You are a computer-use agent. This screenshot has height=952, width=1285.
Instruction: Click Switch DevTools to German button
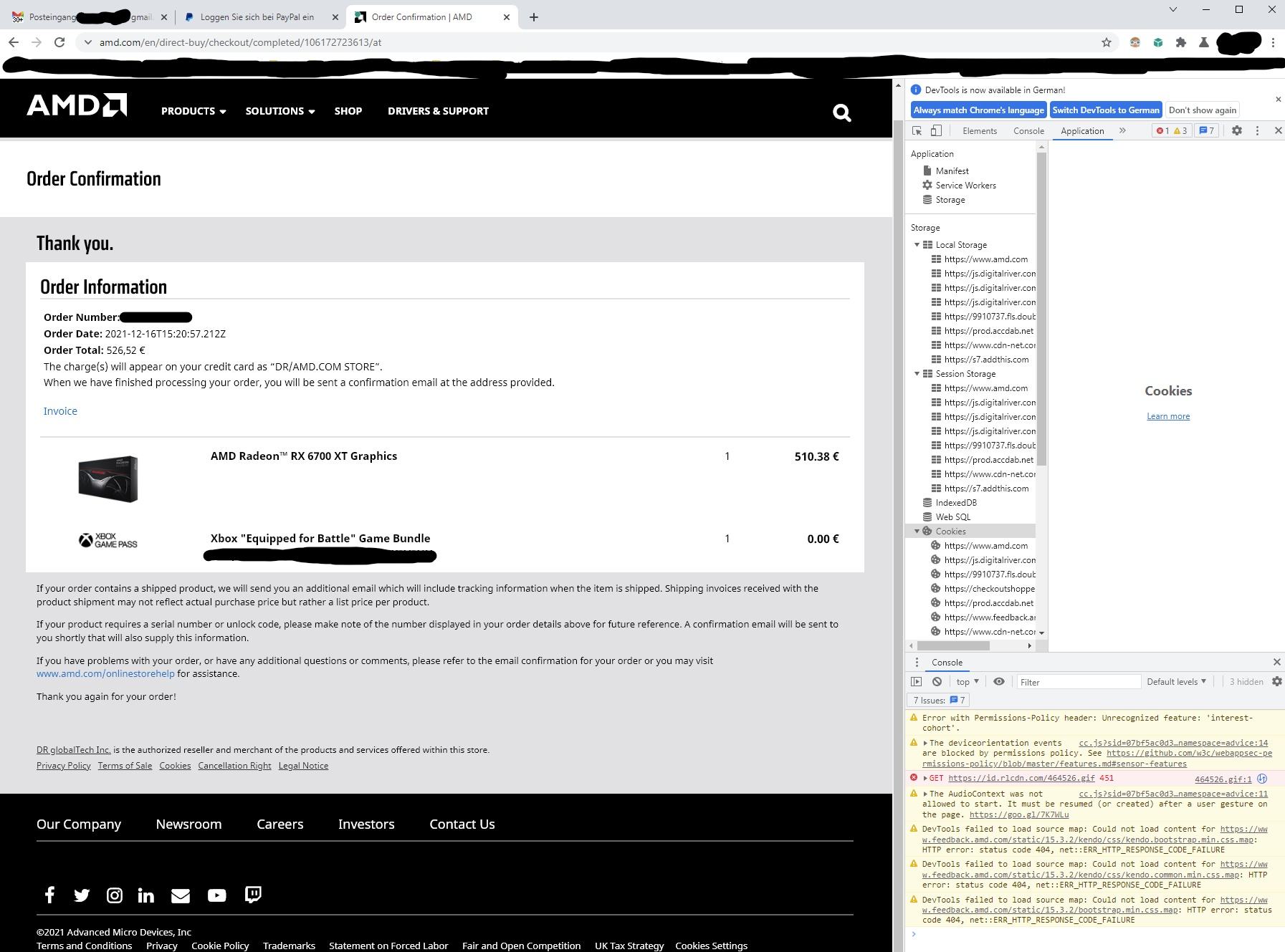[x=1106, y=110]
